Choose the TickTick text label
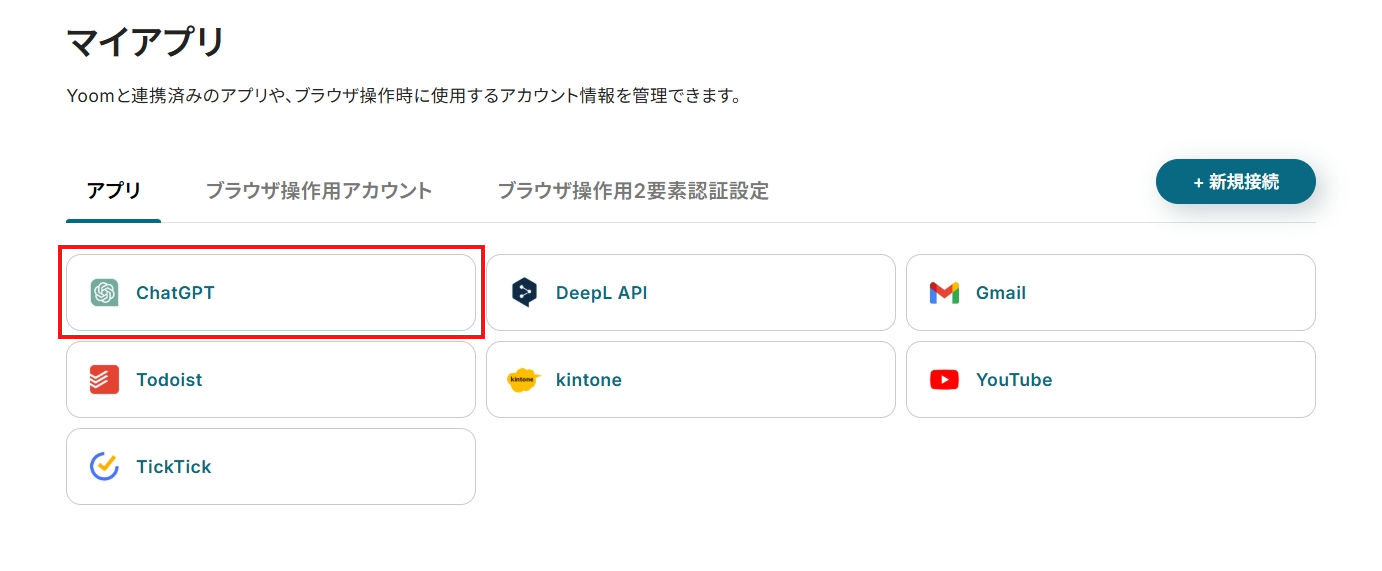 pyautogui.click(x=174, y=467)
